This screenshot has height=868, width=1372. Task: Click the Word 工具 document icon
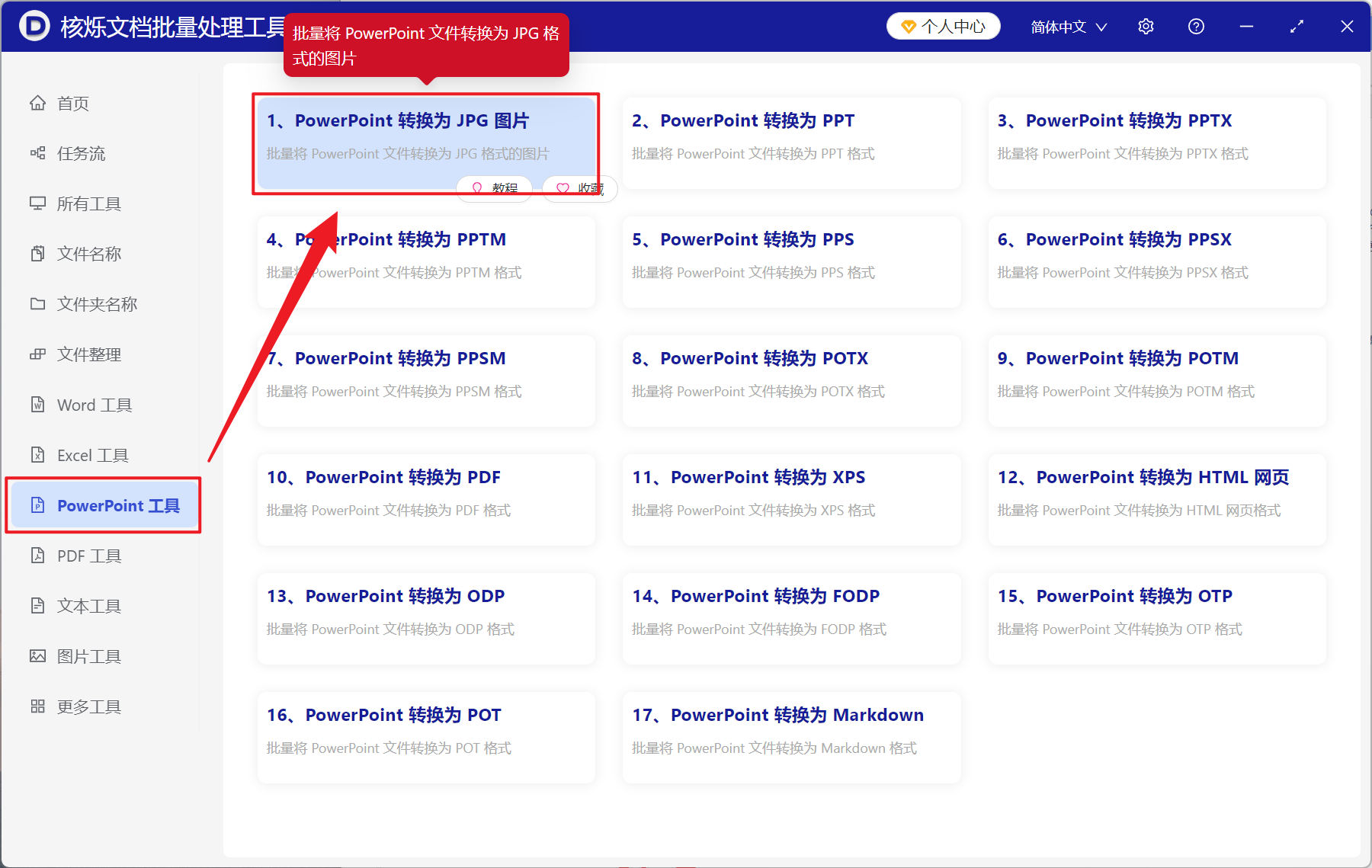[37, 405]
